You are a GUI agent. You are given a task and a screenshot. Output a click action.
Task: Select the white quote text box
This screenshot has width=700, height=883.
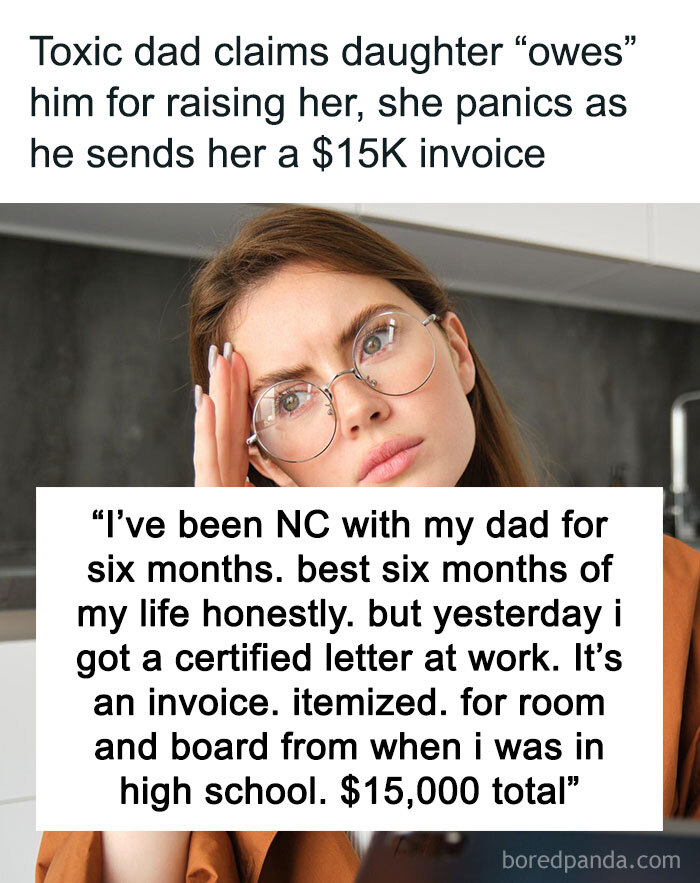[349, 658]
